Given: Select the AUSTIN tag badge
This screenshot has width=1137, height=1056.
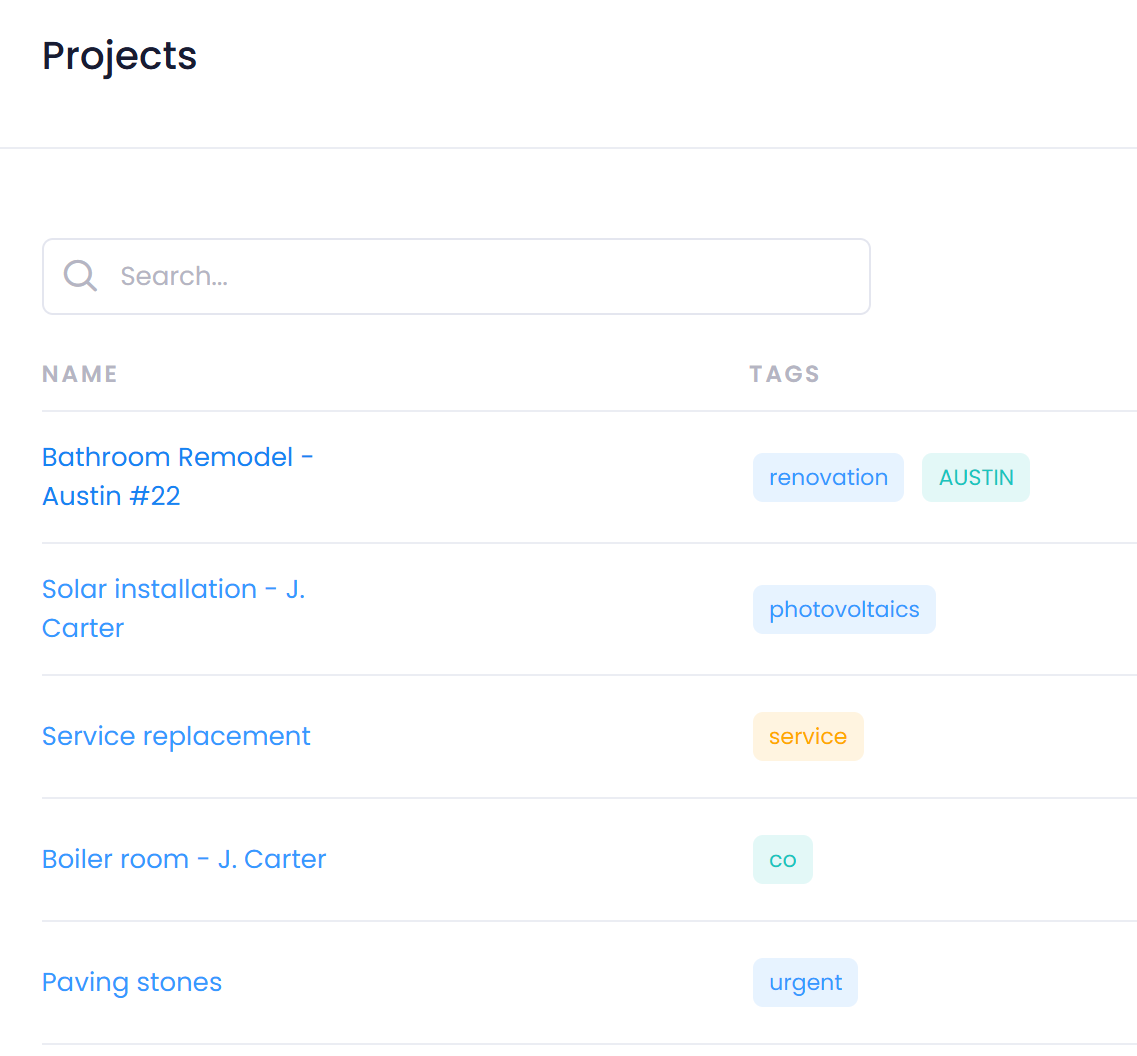Looking at the screenshot, I should [975, 477].
